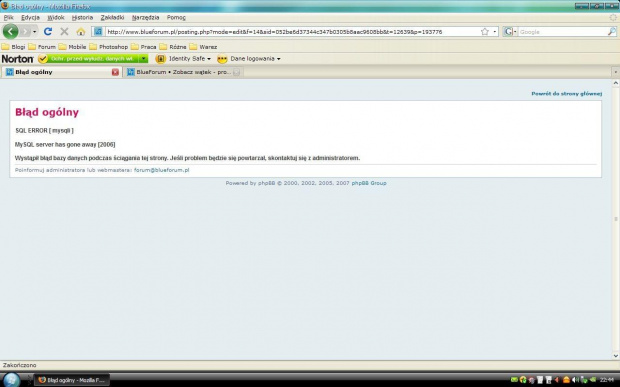Open the Edycja menu
Screen dimensions: 620x387
(30, 17)
